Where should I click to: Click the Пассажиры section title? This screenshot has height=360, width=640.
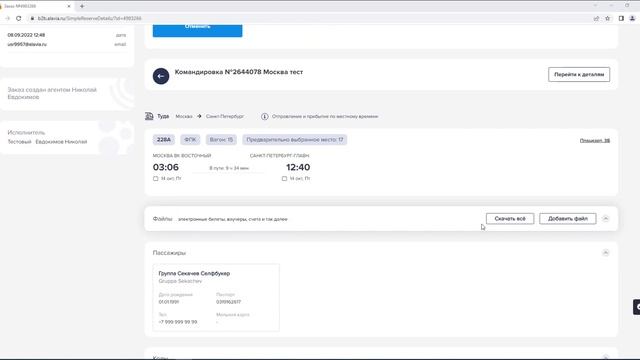point(169,253)
